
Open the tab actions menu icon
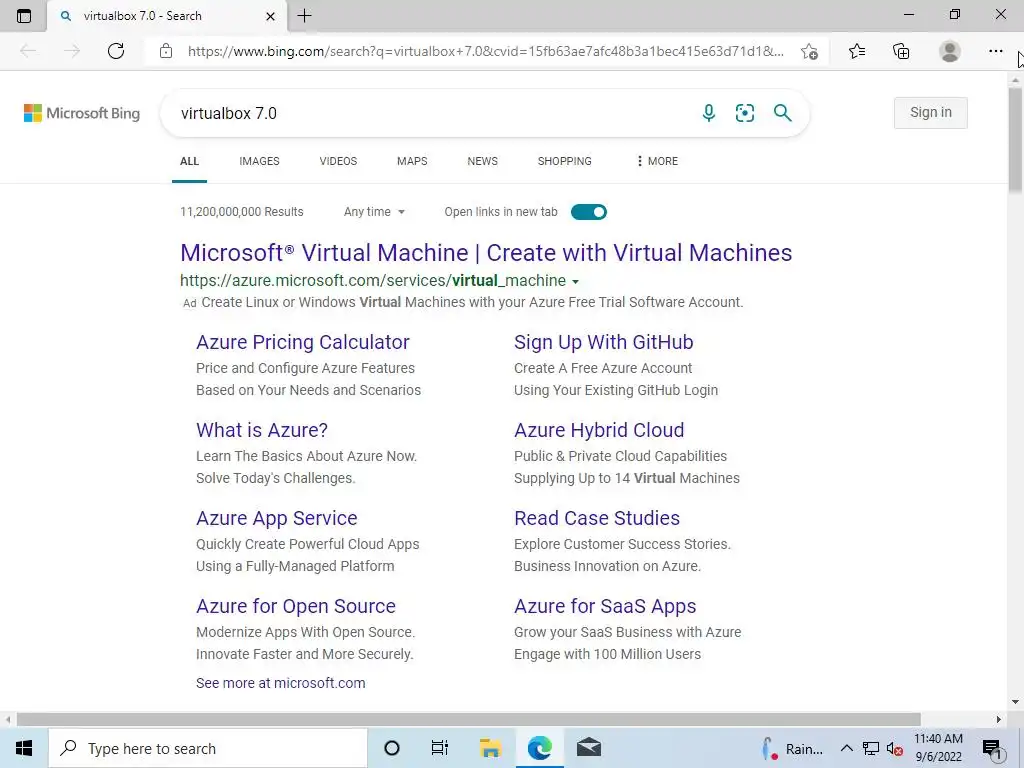[24, 16]
